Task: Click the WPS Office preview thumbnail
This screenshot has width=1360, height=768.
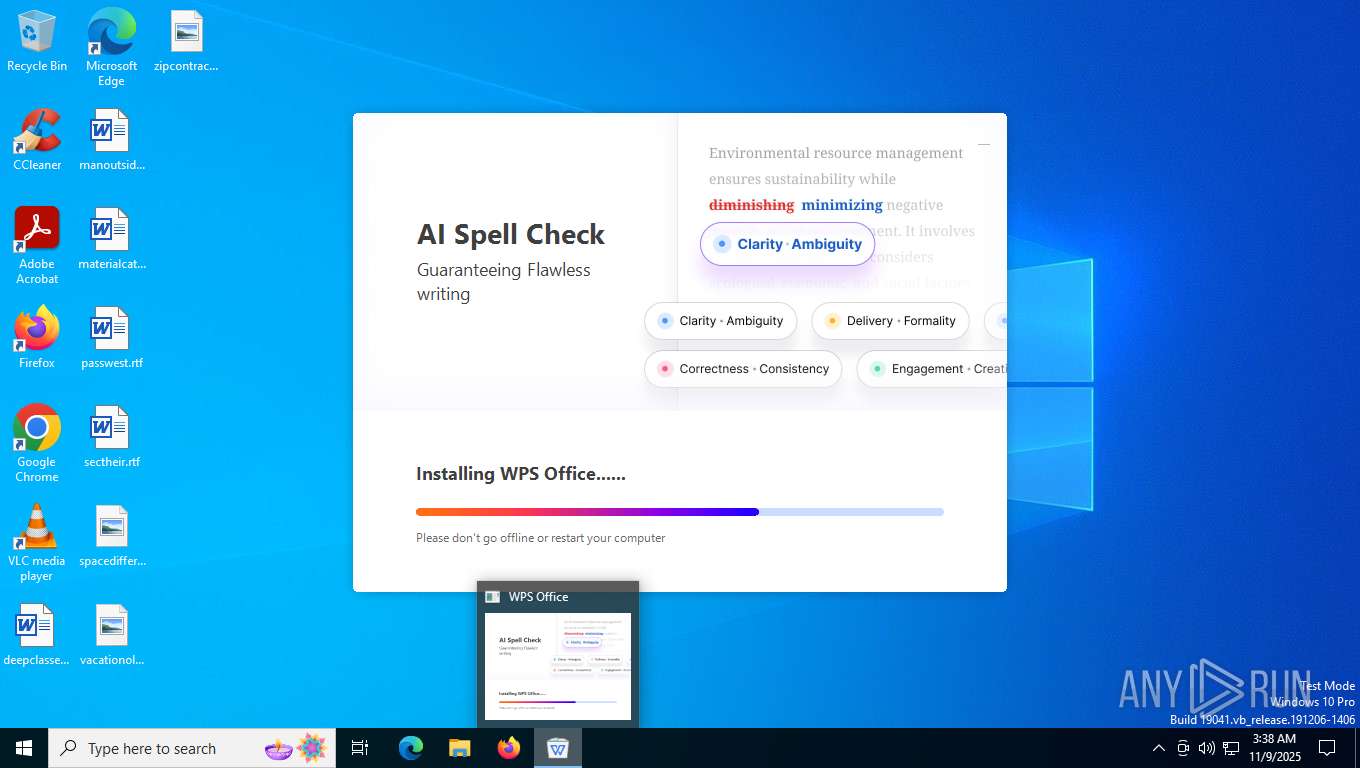Action: pos(558,666)
